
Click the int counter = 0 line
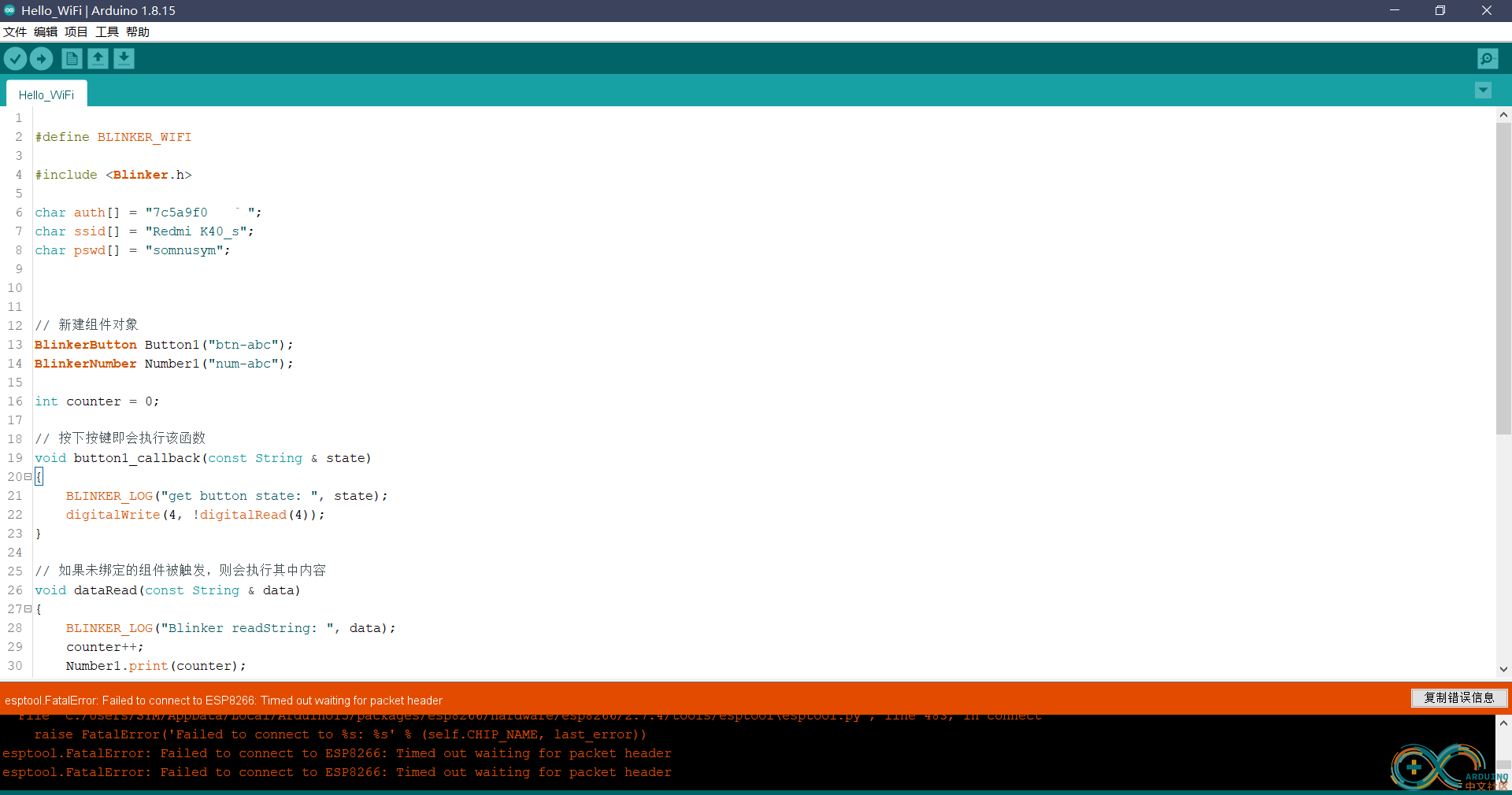pyautogui.click(x=97, y=401)
